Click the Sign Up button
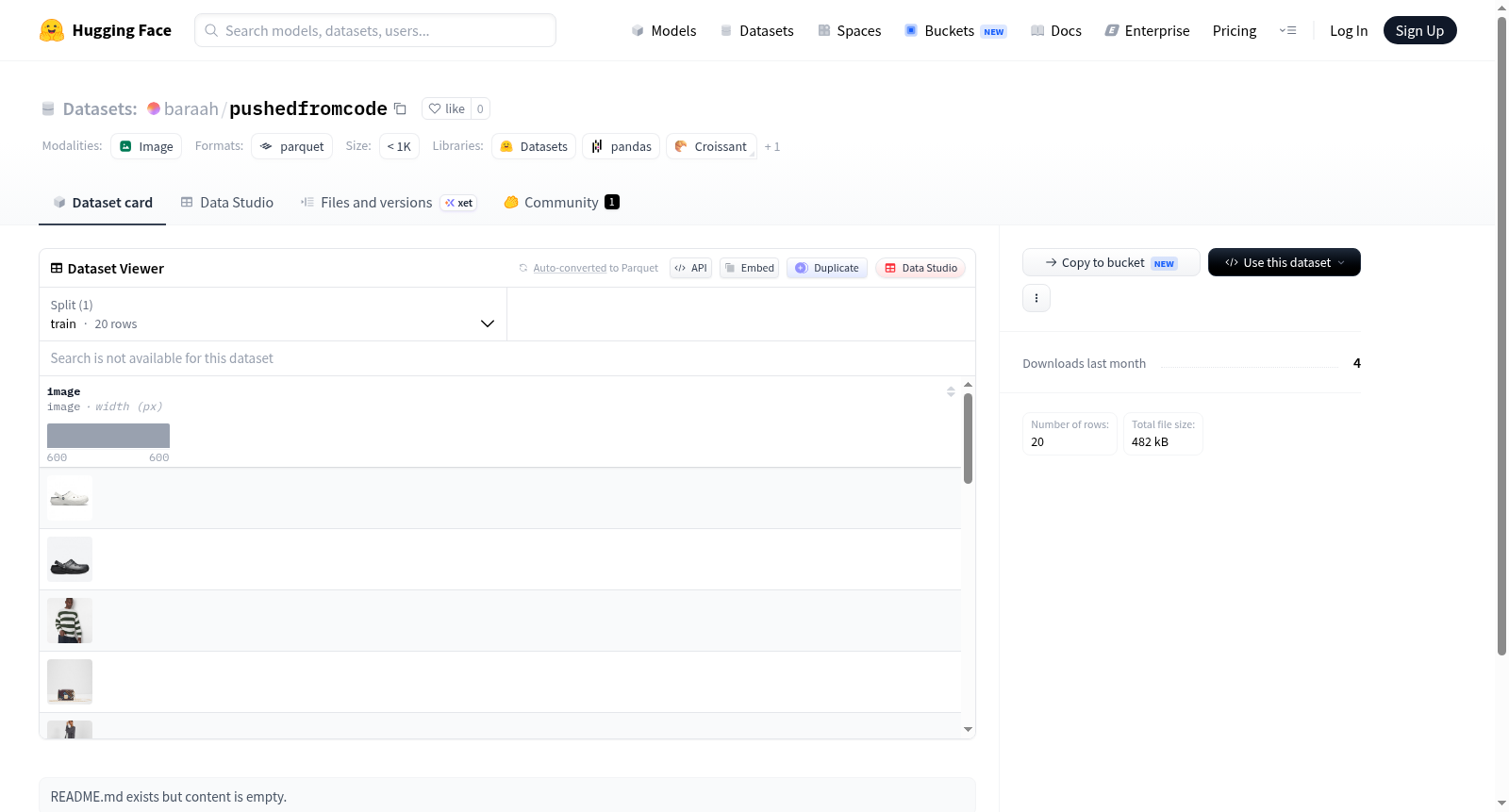The width and height of the screenshot is (1509, 812). coord(1419,30)
